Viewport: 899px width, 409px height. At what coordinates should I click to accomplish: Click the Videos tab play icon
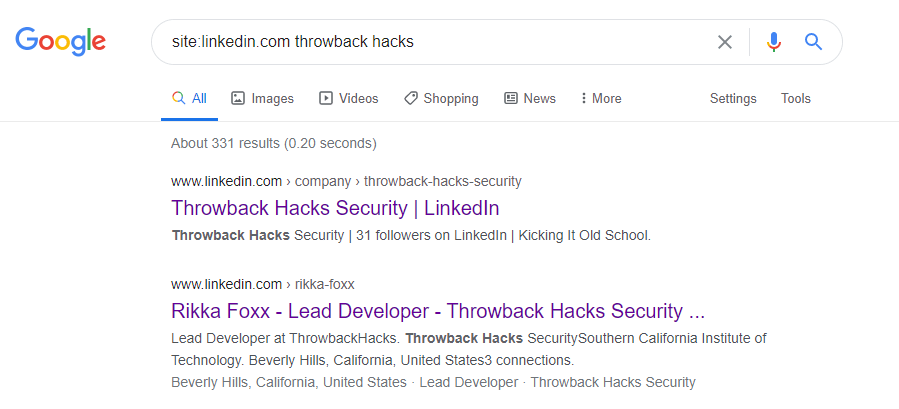tap(326, 98)
